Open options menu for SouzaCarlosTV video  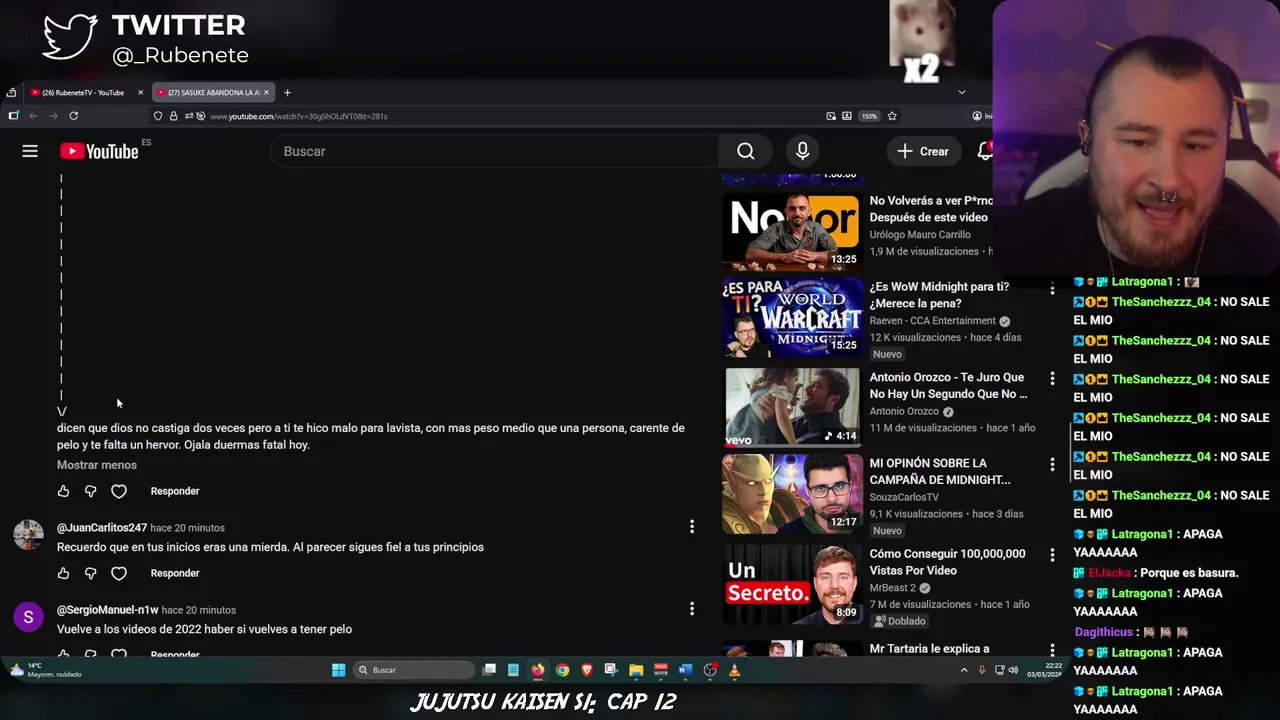(1052, 465)
